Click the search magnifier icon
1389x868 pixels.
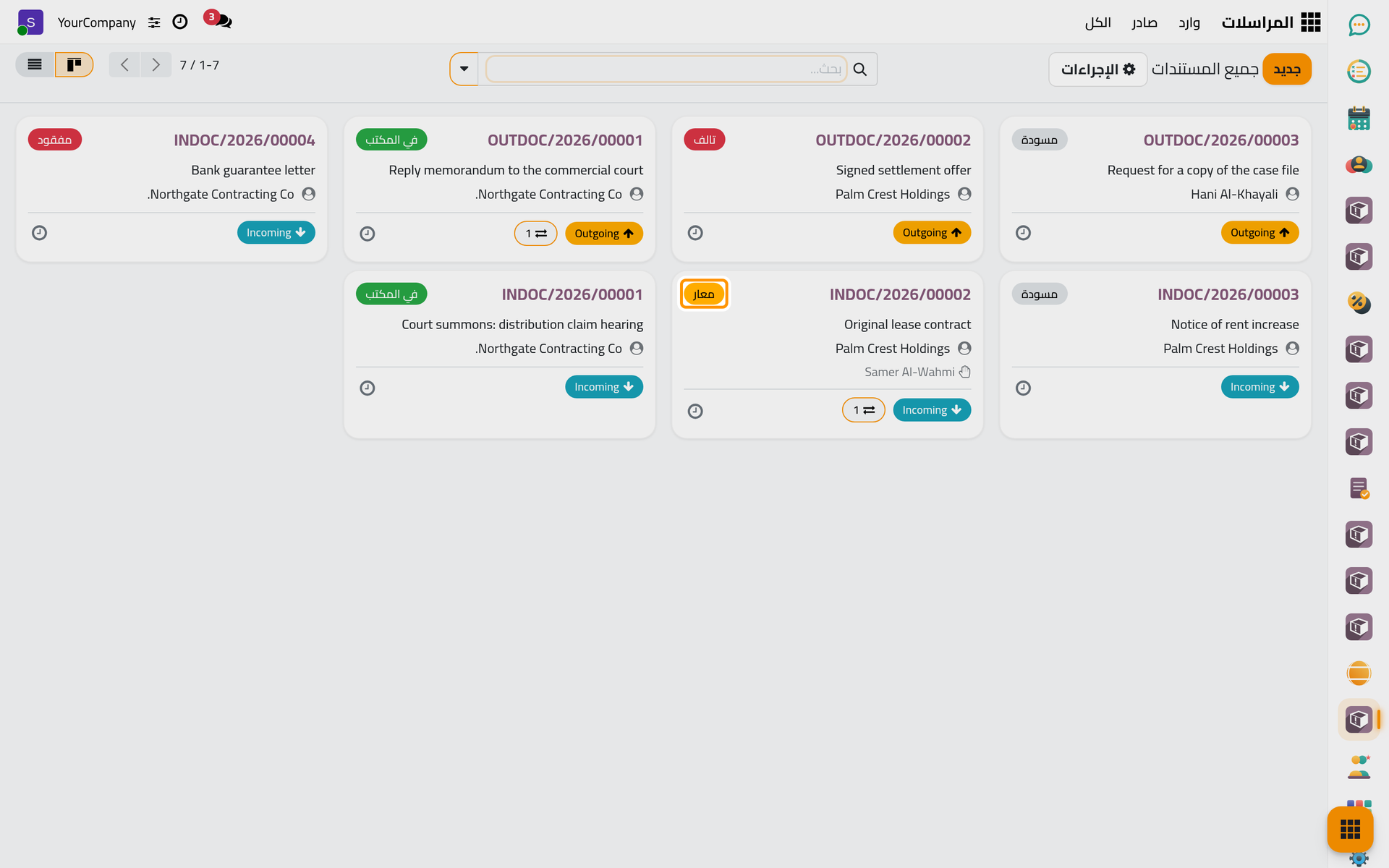point(860,69)
